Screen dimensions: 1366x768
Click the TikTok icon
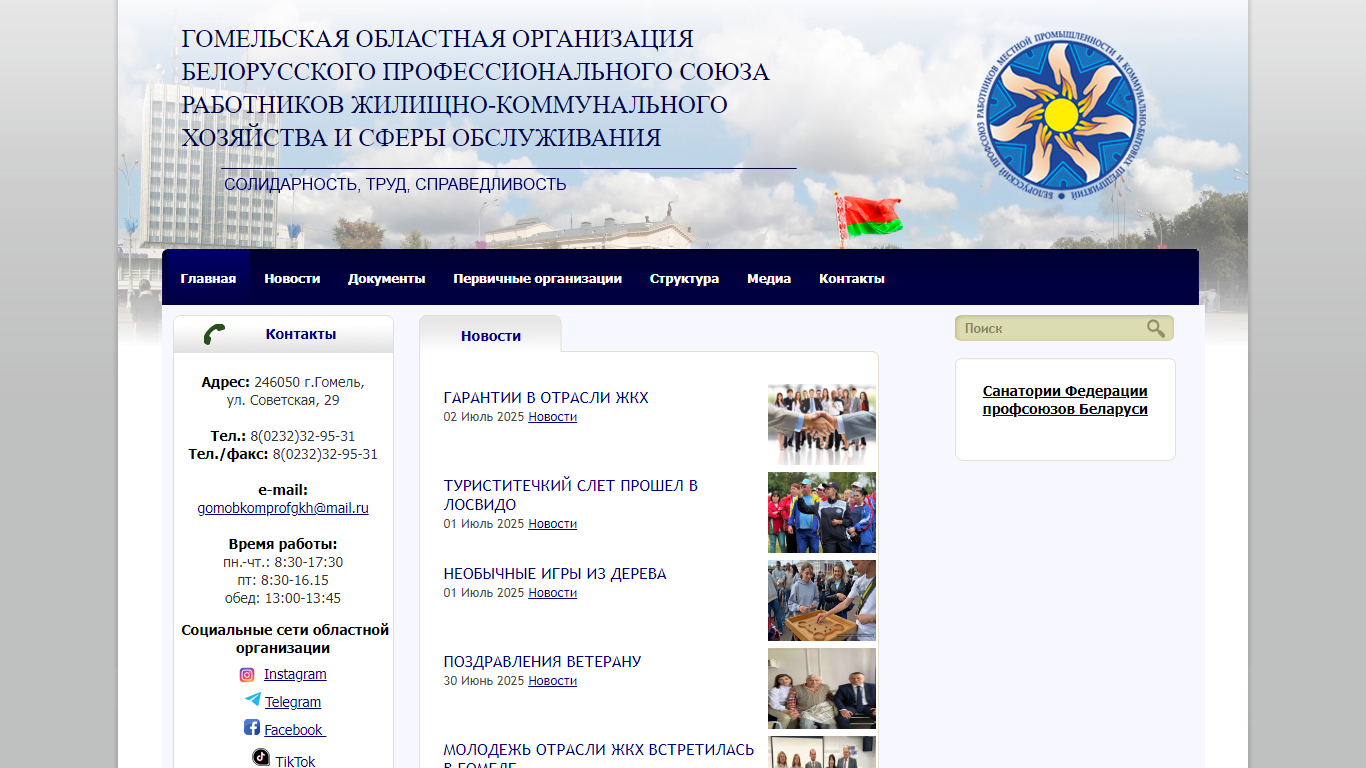(261, 758)
